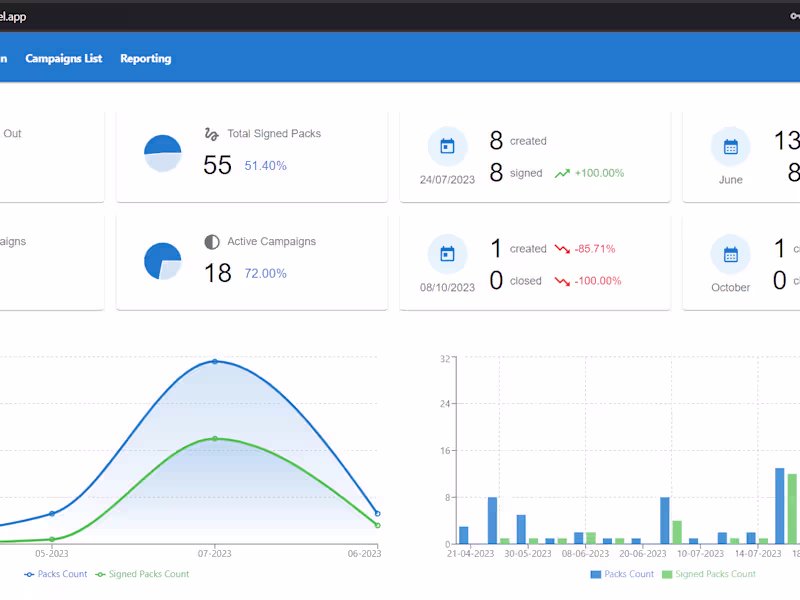Click the 20-06-2023 axis label

tap(643, 554)
